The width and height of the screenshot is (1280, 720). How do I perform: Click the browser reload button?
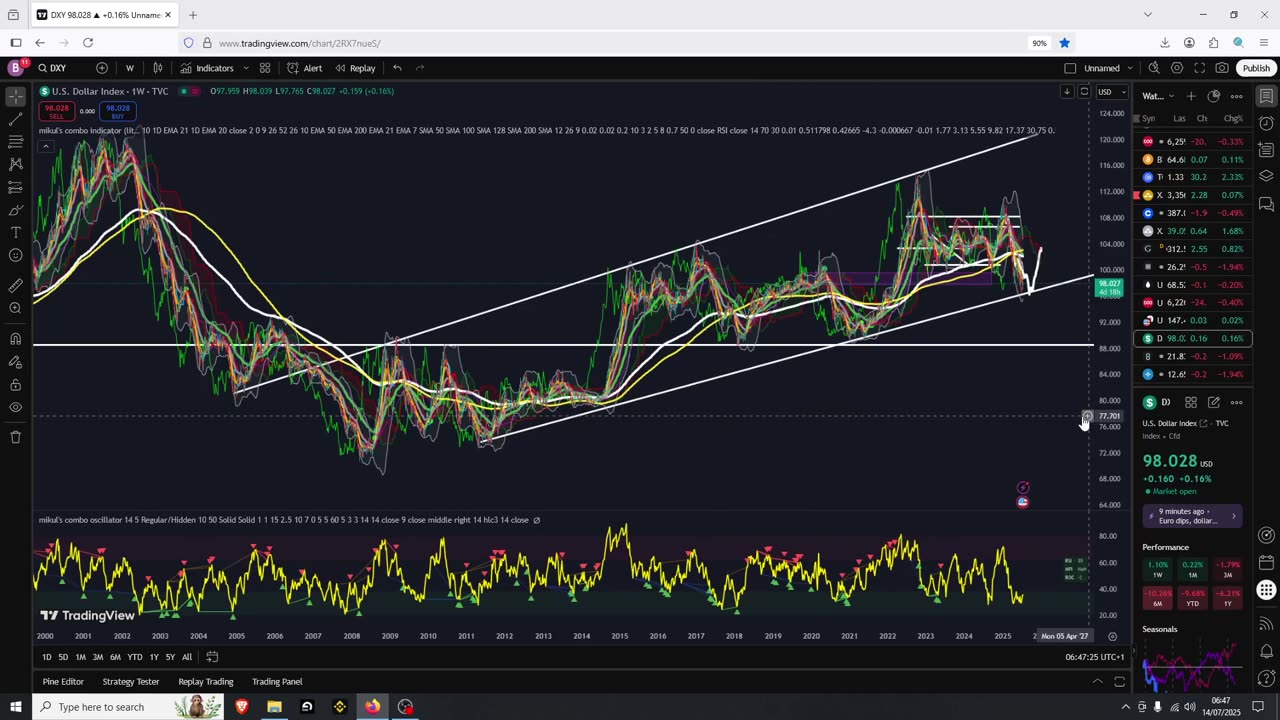(88, 43)
